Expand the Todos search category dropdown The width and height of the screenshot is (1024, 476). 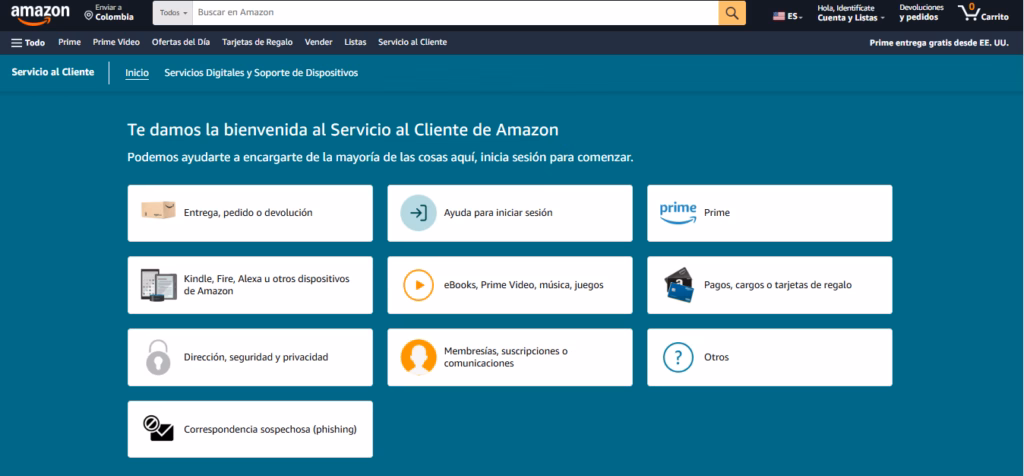[x=172, y=13]
